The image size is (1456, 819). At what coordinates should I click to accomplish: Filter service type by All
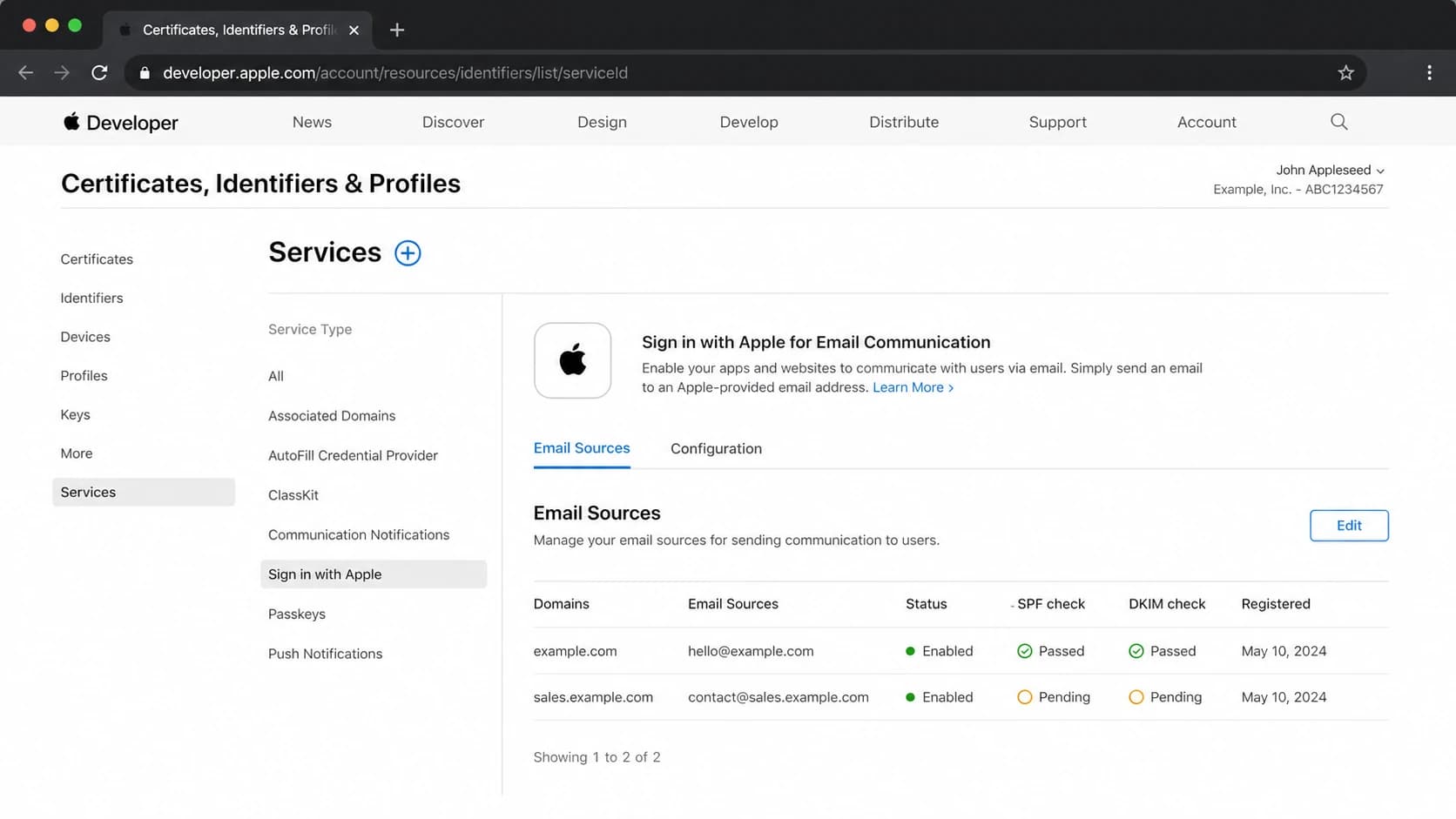276,376
